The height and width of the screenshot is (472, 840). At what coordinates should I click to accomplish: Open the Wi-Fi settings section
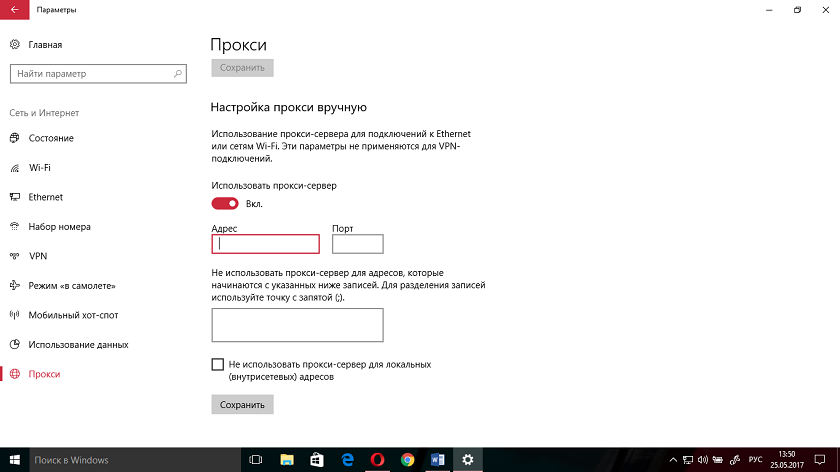point(40,168)
